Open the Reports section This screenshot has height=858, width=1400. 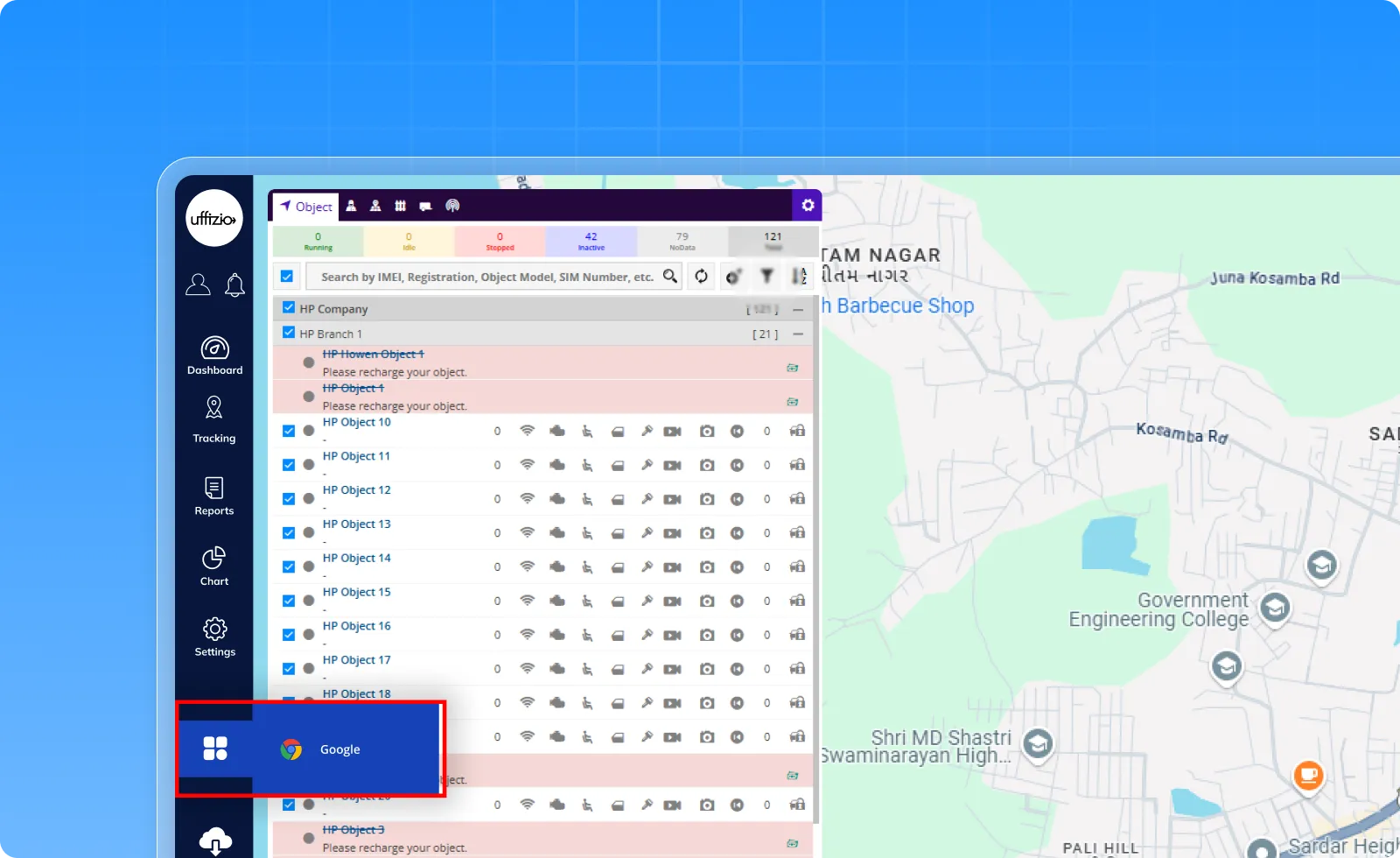[x=214, y=496]
